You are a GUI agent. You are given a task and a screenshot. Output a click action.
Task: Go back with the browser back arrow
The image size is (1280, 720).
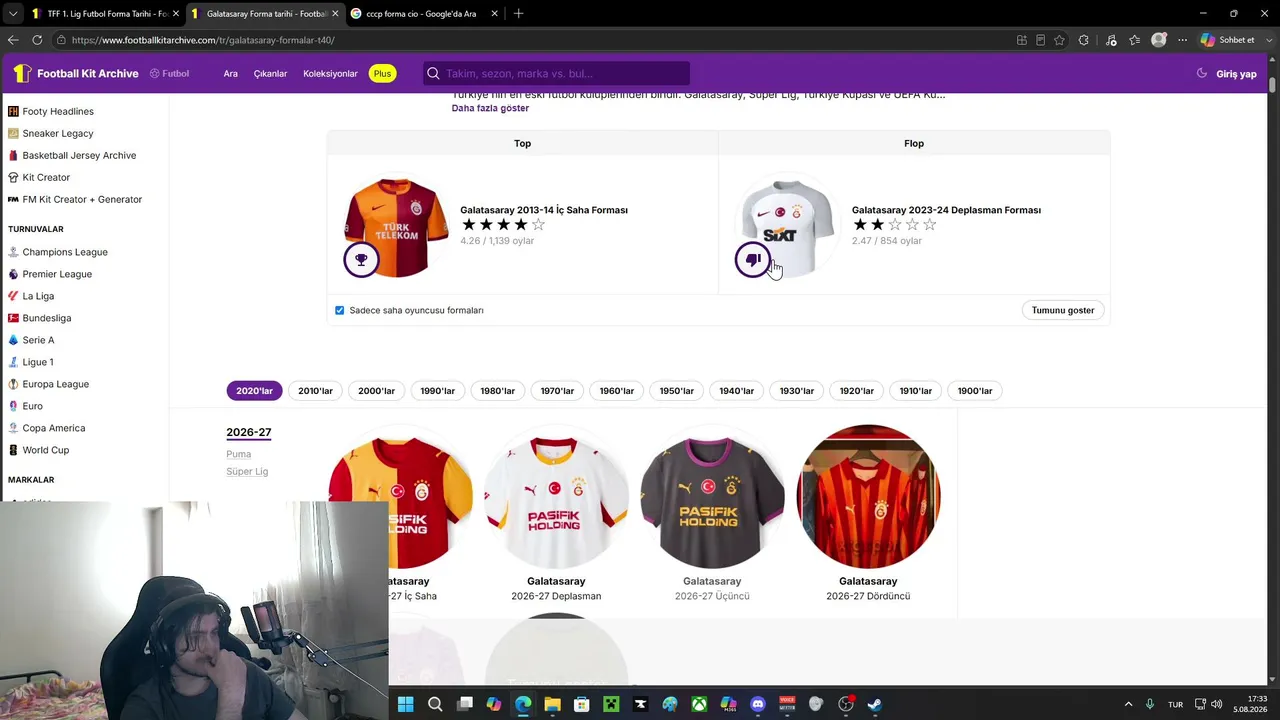pos(13,40)
